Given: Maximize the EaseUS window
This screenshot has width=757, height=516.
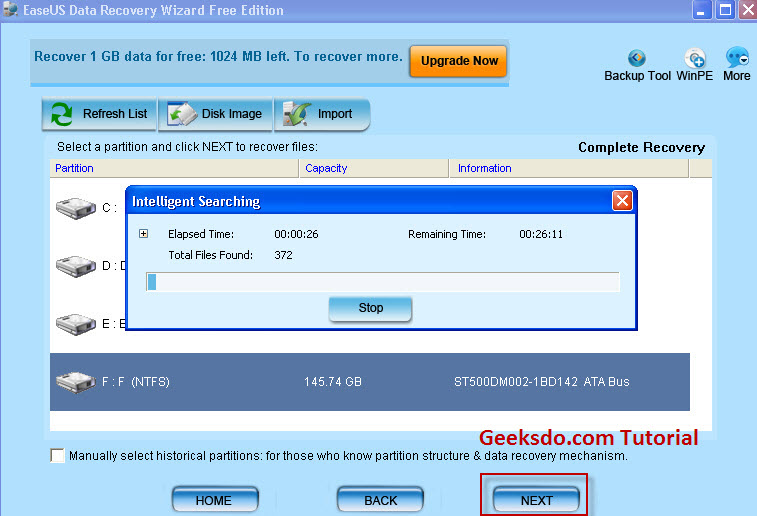Looking at the screenshot, I should click(x=725, y=10).
